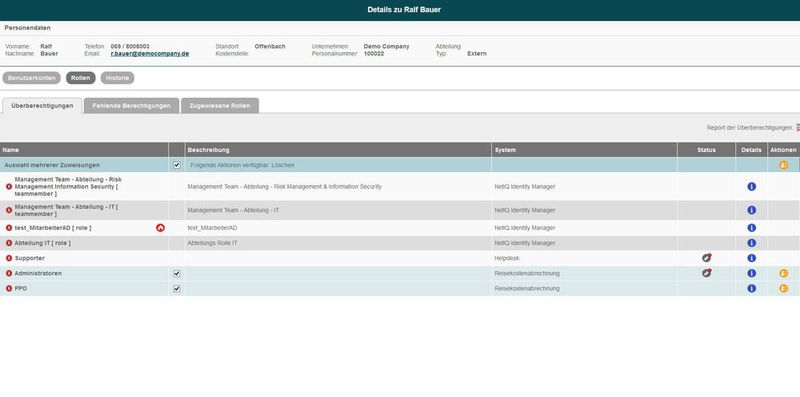Click red marker before Management Team - Abteilung - IT
The height and width of the screenshot is (397, 800).
point(9,210)
